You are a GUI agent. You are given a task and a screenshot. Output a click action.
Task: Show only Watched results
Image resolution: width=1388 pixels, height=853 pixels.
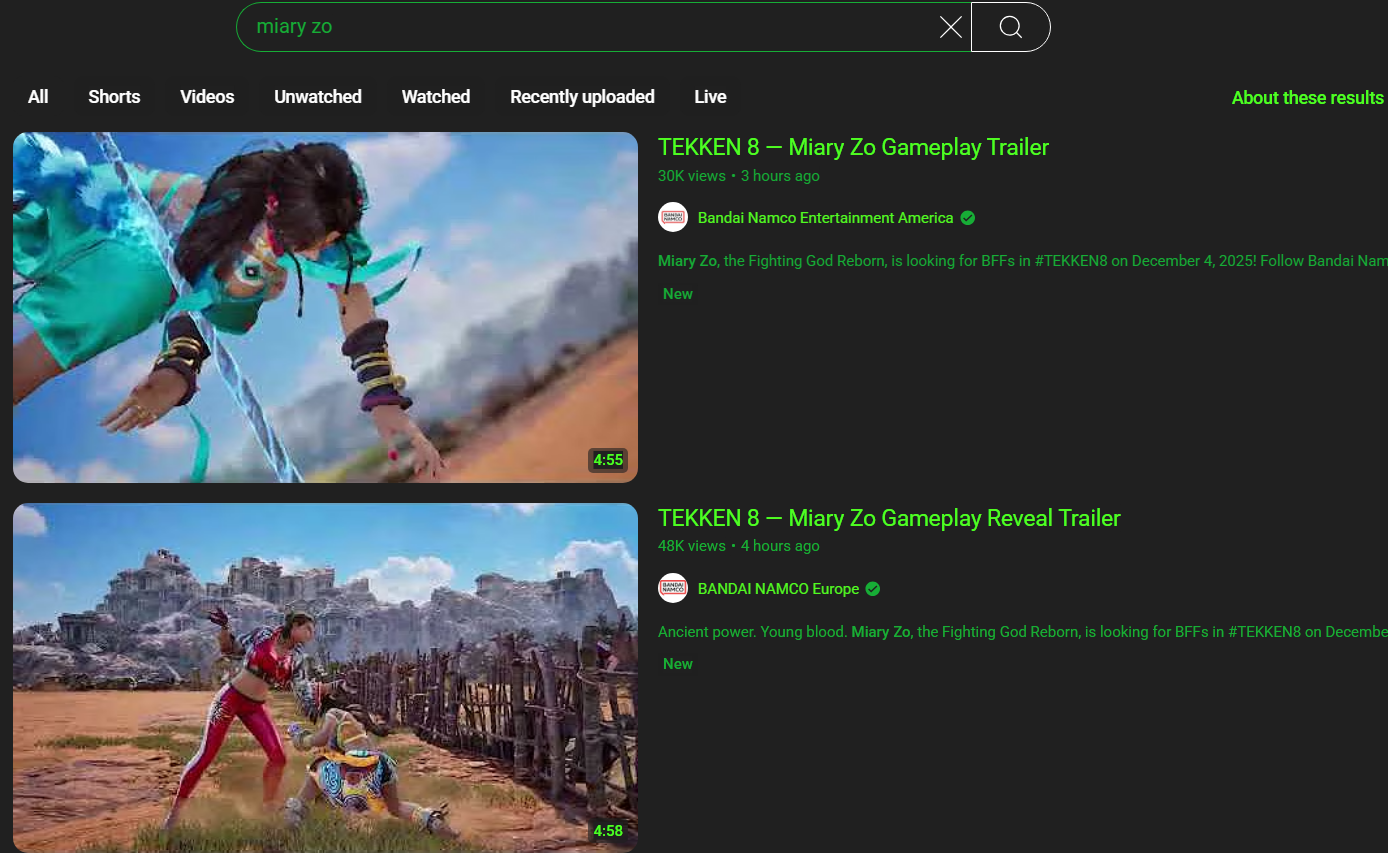pyautogui.click(x=436, y=97)
